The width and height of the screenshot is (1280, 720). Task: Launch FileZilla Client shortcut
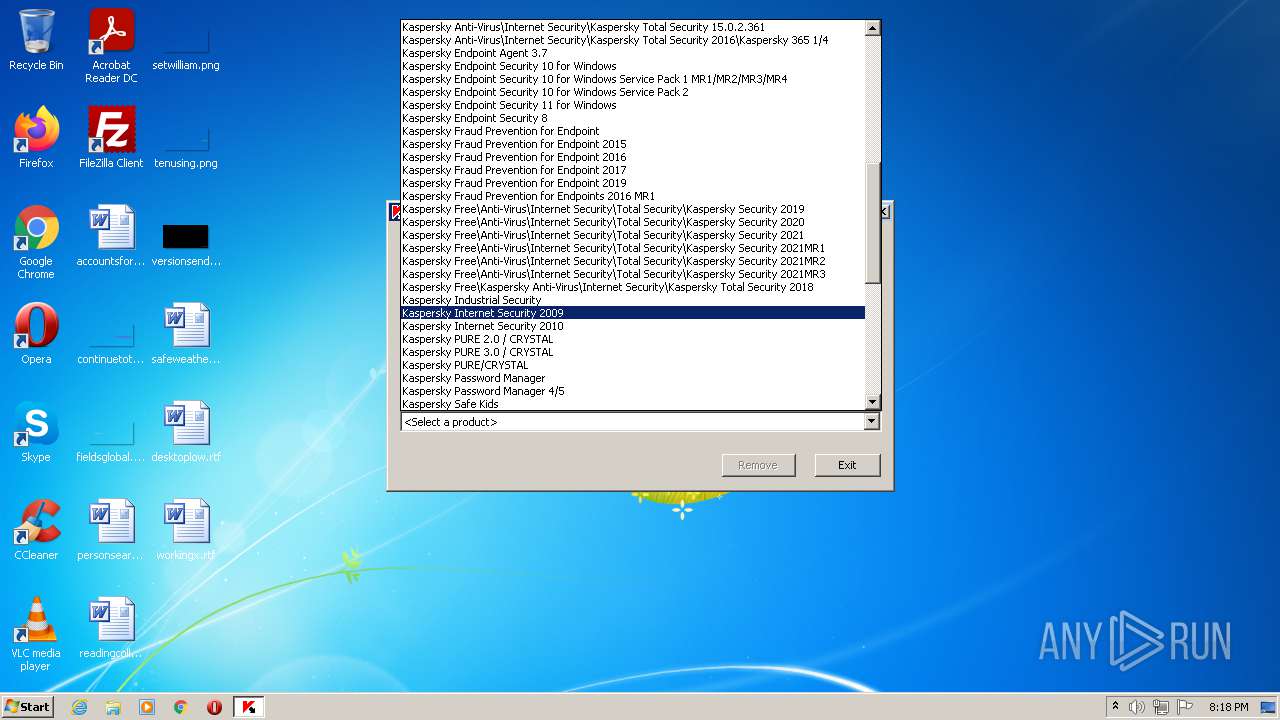click(111, 138)
